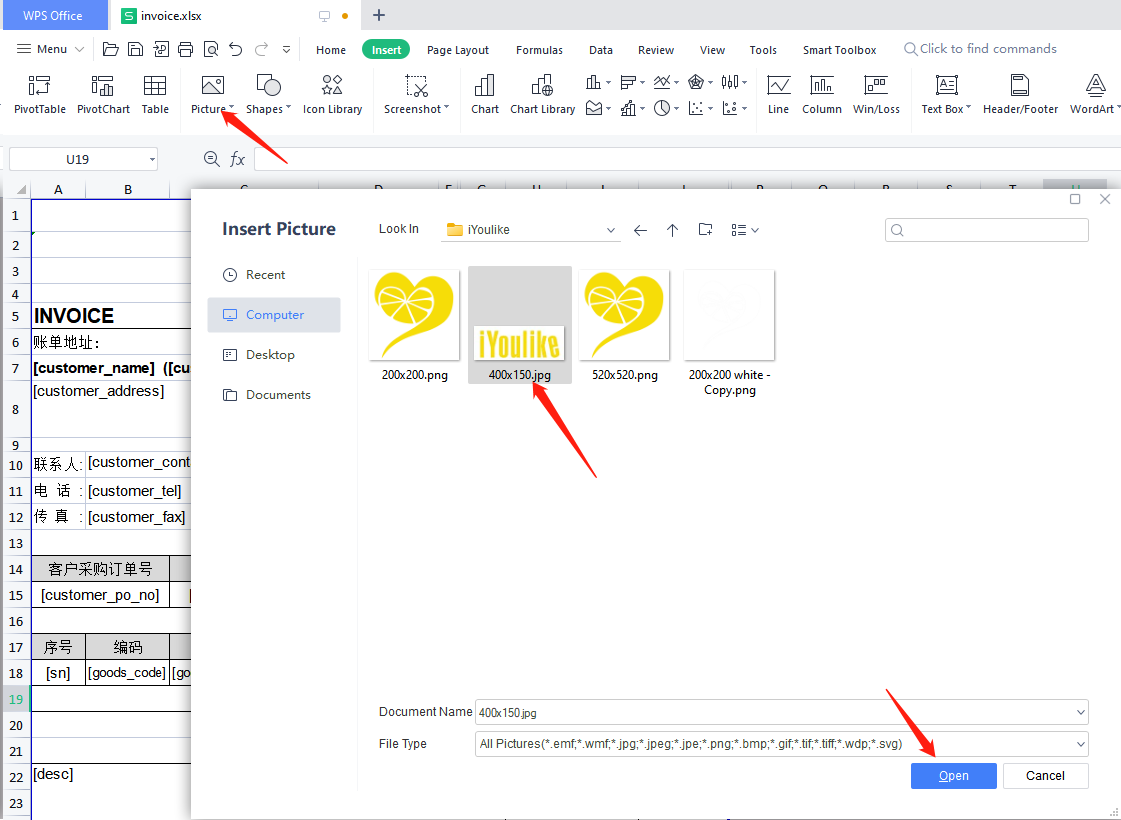Click the Header/Footer icon

tap(1020, 87)
